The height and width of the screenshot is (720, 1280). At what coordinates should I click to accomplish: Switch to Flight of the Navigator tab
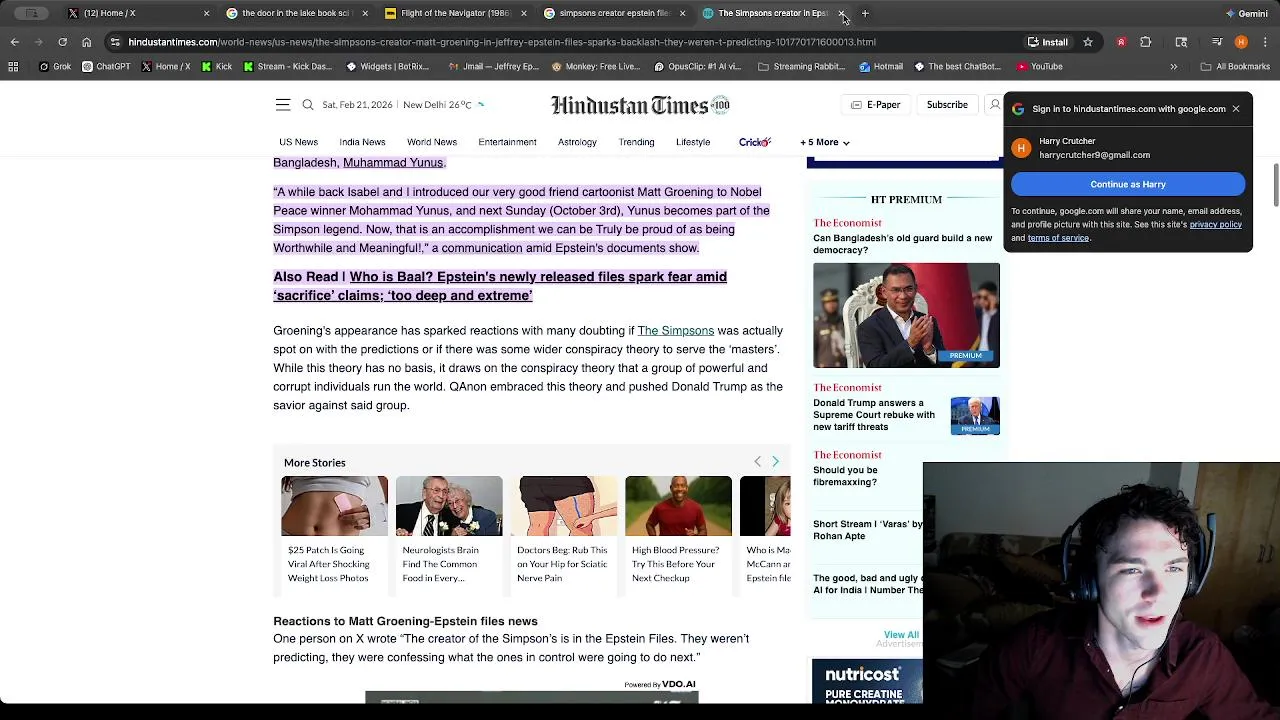455,13
